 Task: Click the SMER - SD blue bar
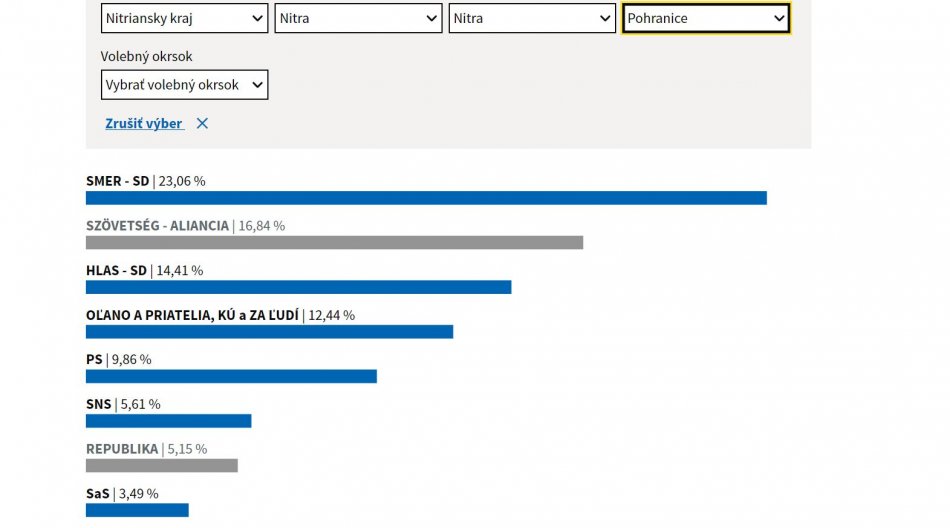[x=426, y=198]
